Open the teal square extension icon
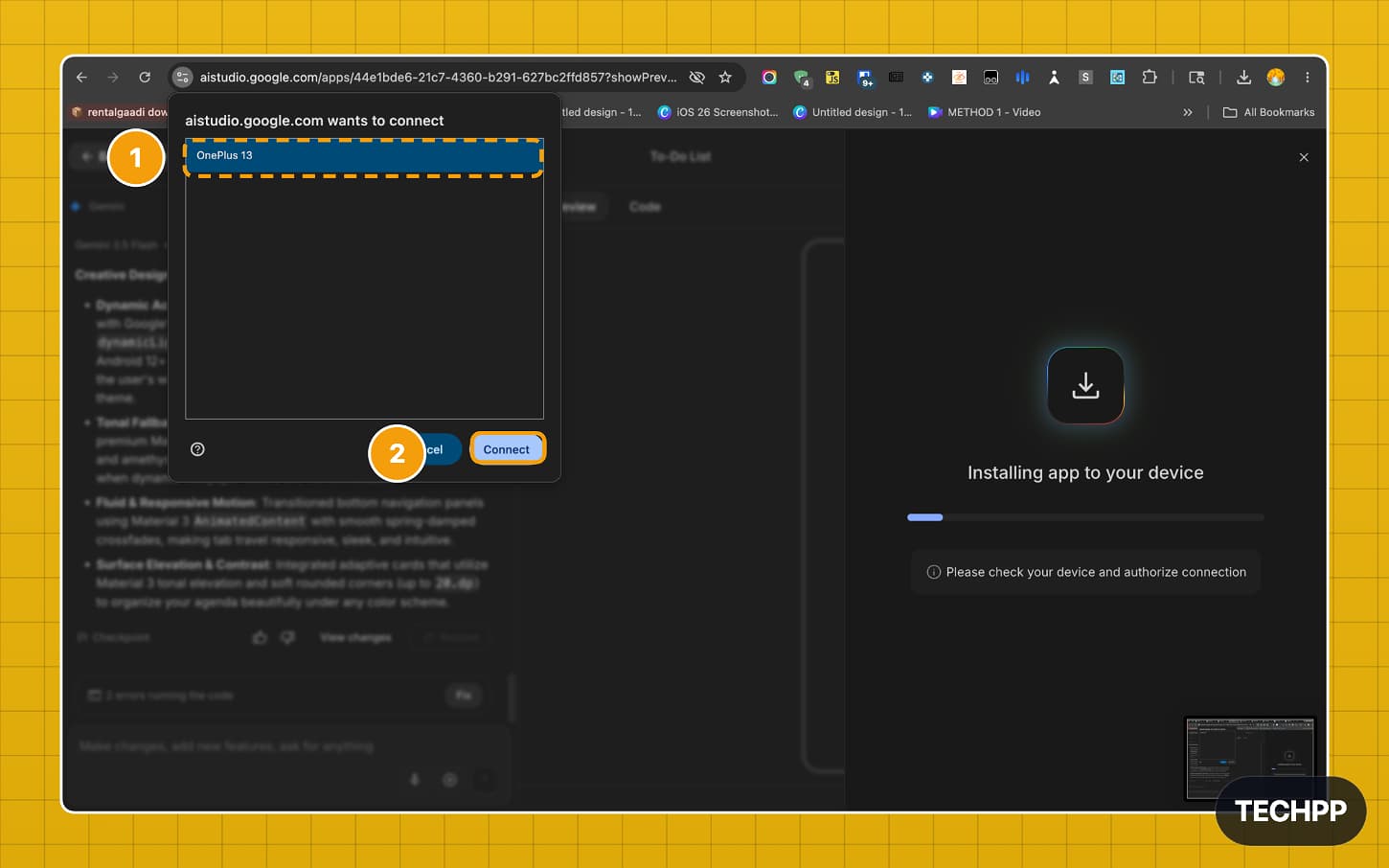The image size is (1389, 868). (1117, 78)
